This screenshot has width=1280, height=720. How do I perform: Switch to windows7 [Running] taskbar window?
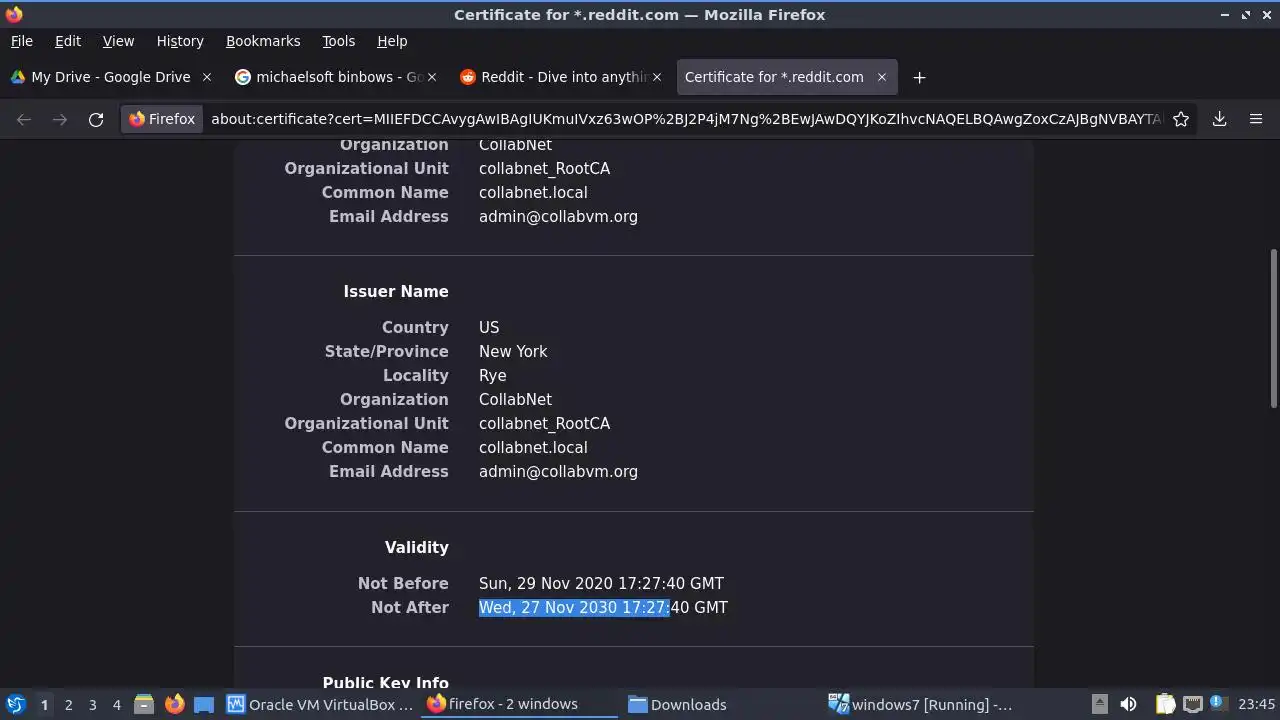[x=921, y=704]
